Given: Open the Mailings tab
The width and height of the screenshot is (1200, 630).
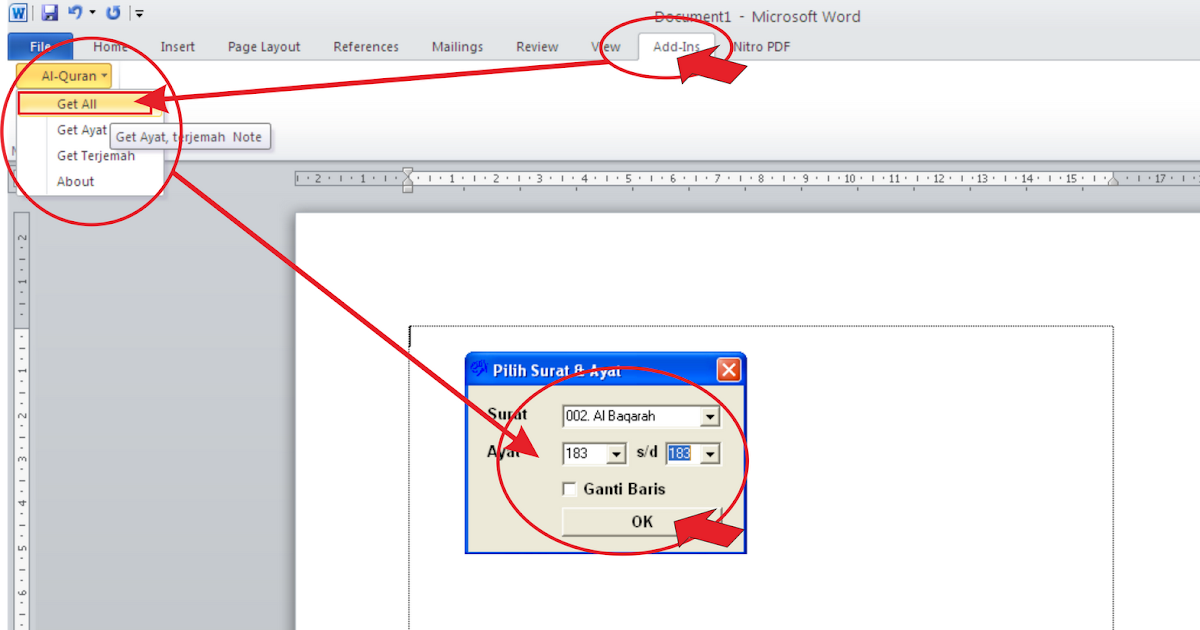Looking at the screenshot, I should tap(457, 46).
